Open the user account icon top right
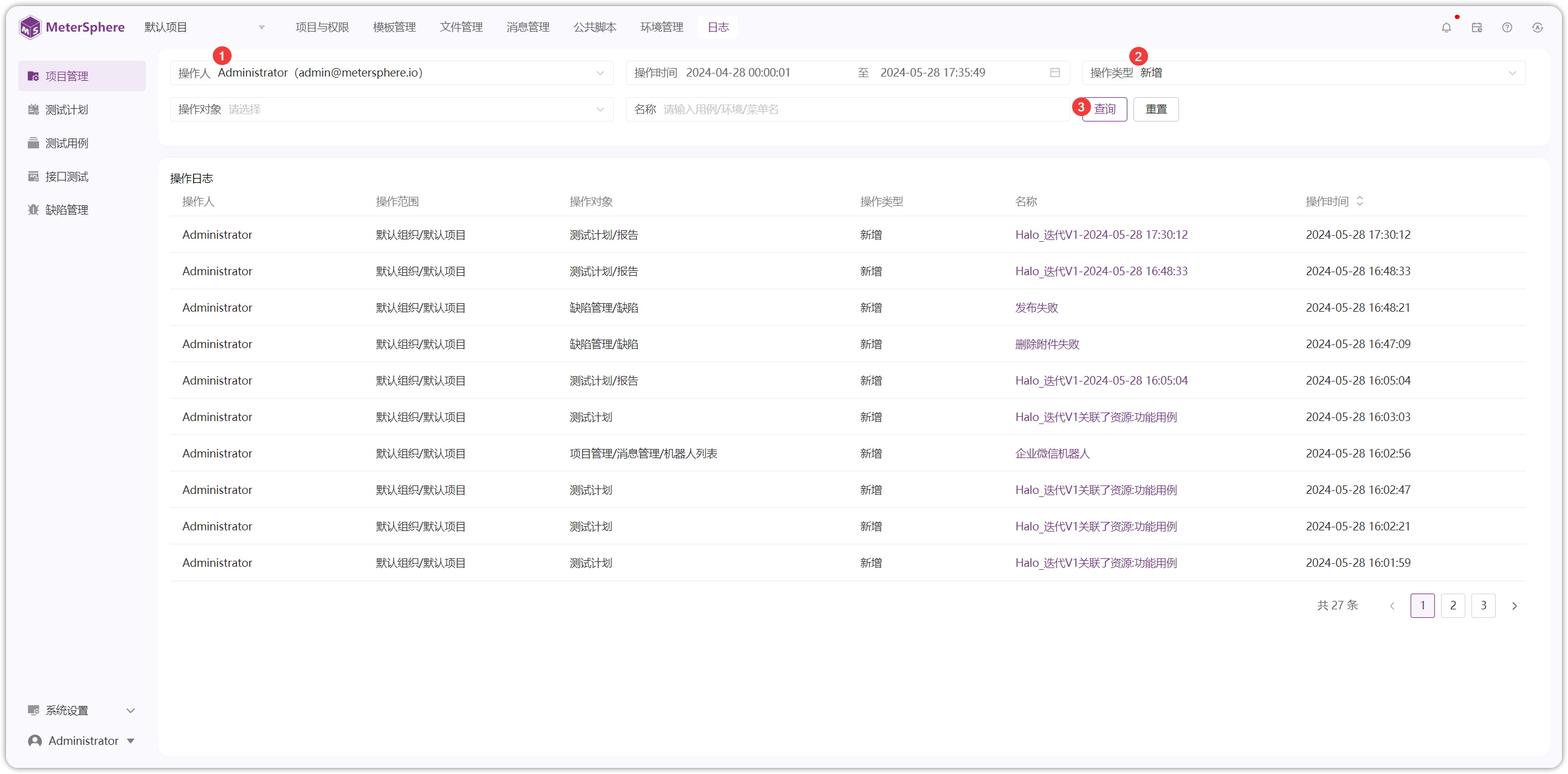The width and height of the screenshot is (1568, 774). tap(1538, 27)
